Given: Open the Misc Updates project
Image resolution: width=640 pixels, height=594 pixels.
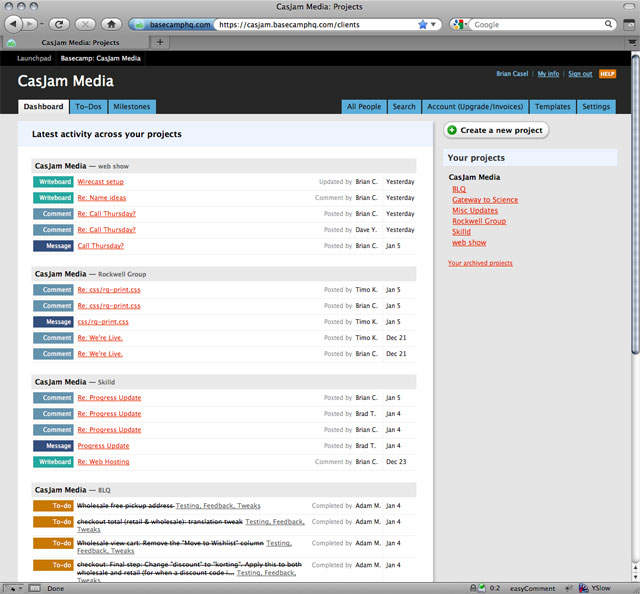Looking at the screenshot, I should [x=475, y=210].
